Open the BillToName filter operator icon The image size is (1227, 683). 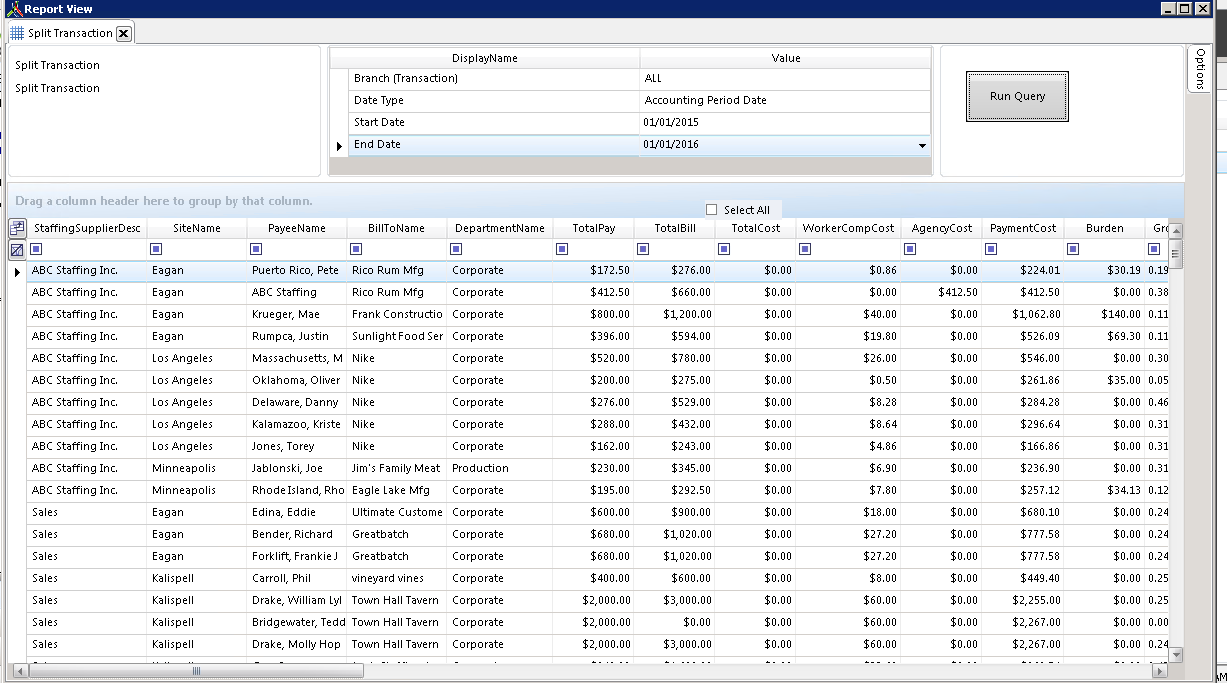pyautogui.click(x=356, y=249)
